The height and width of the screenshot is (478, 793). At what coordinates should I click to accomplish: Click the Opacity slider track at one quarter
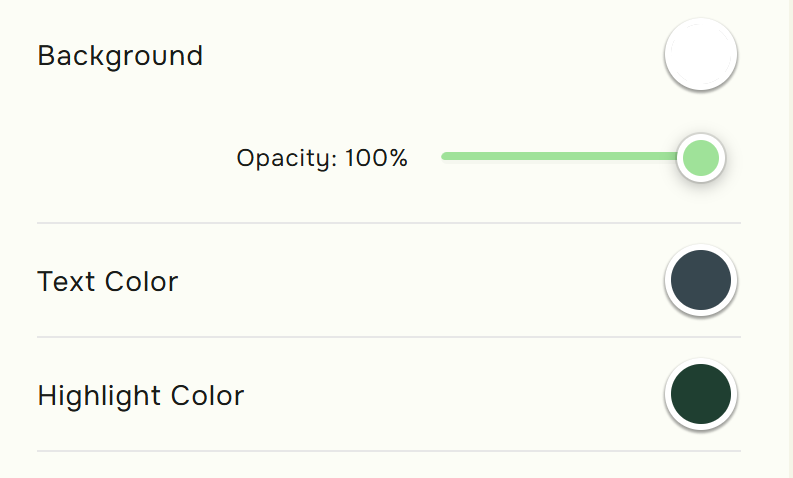[508, 156]
